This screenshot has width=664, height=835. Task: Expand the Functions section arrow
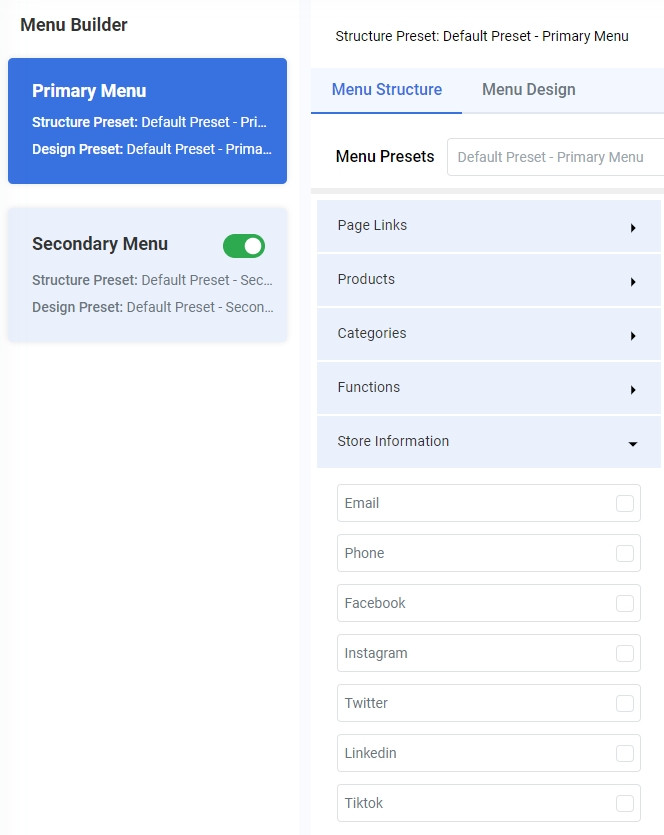coord(633,390)
